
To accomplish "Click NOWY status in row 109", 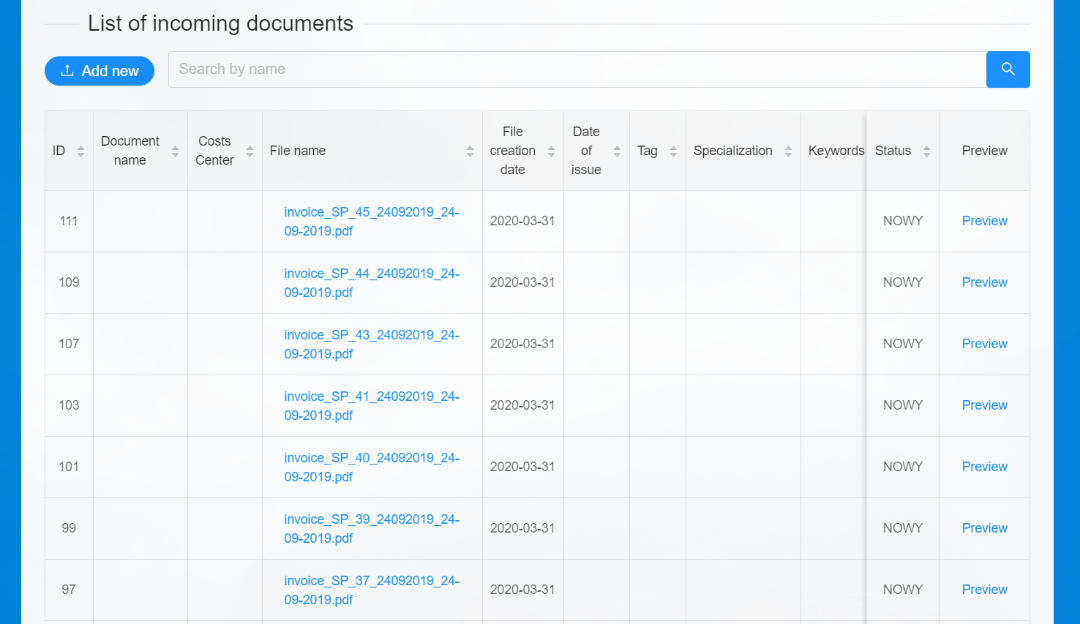I will pos(903,282).
